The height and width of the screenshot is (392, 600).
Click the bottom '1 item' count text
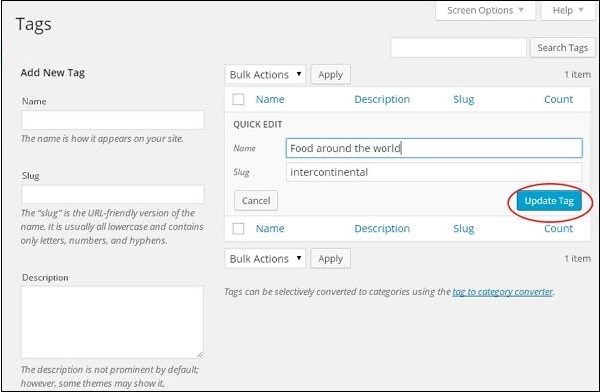coord(578,259)
